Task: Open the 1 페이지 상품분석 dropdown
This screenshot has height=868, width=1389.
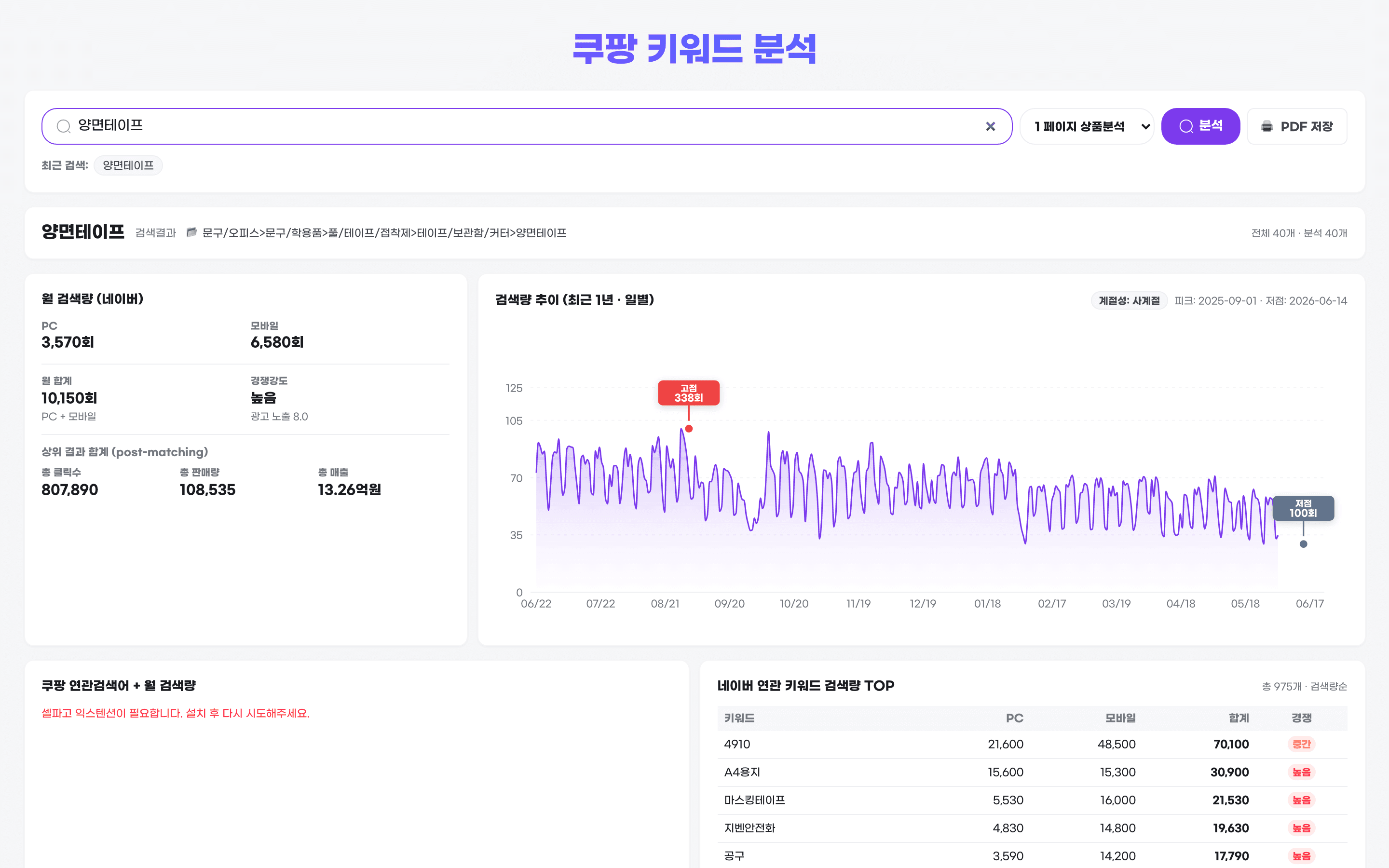Action: [1087, 126]
